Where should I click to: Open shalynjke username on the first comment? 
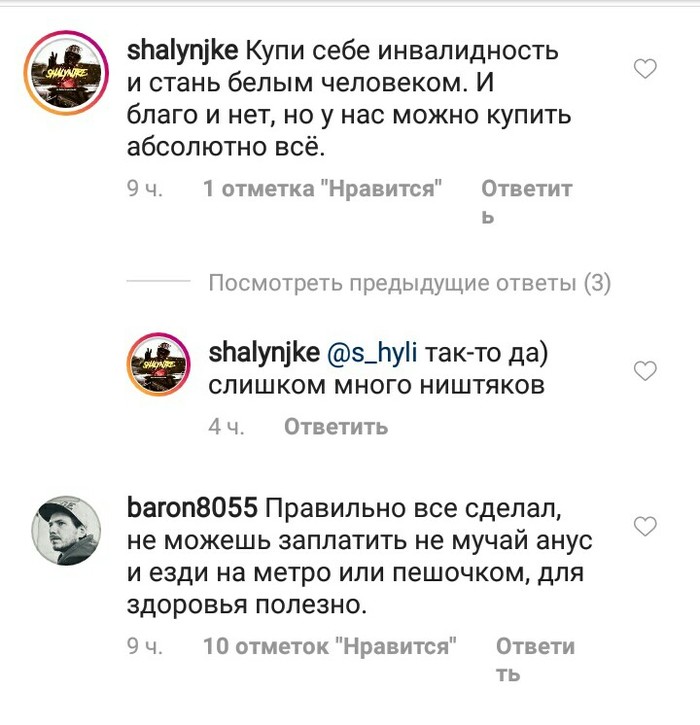(183, 51)
